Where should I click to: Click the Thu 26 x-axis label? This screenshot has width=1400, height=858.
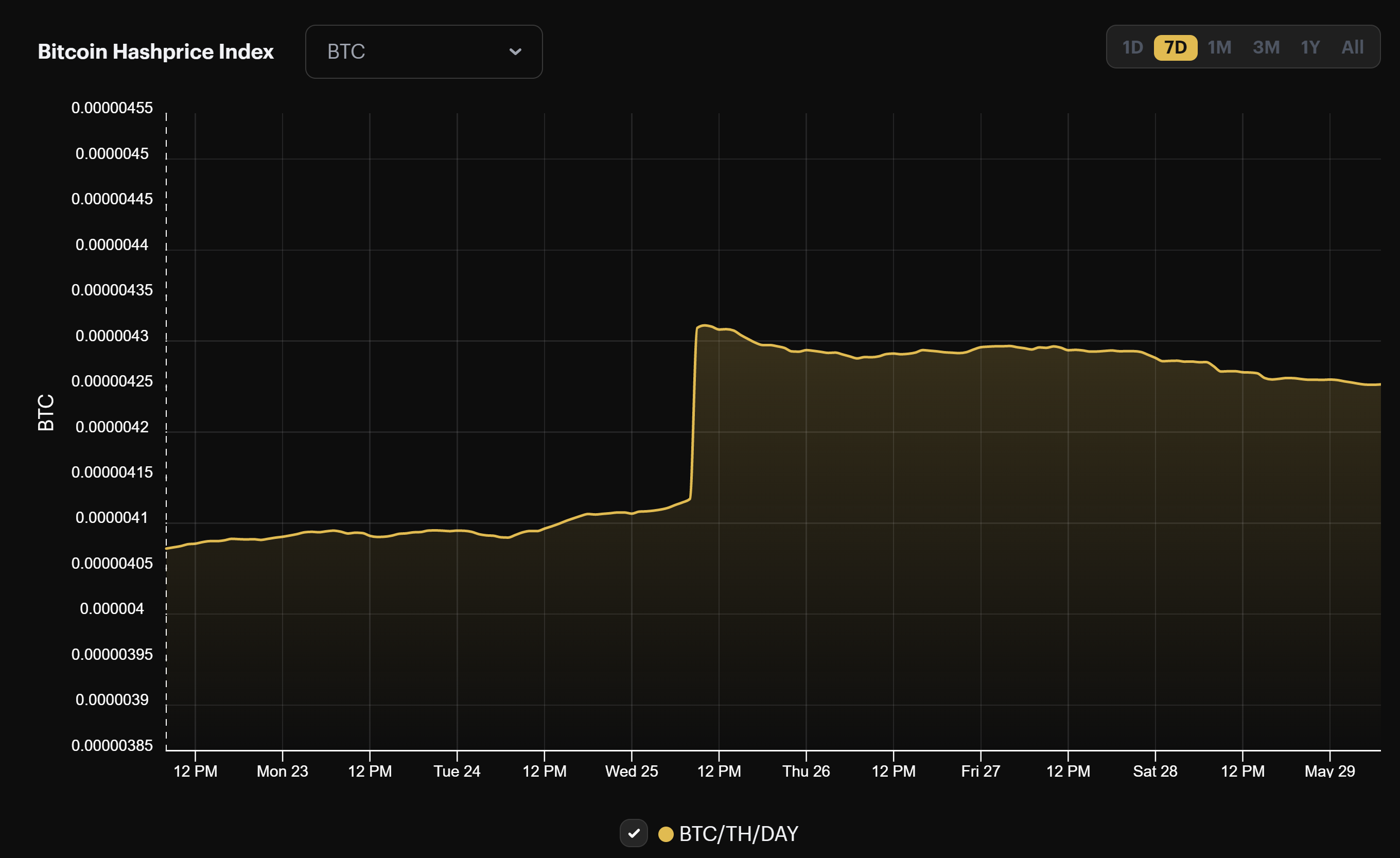tap(806, 771)
